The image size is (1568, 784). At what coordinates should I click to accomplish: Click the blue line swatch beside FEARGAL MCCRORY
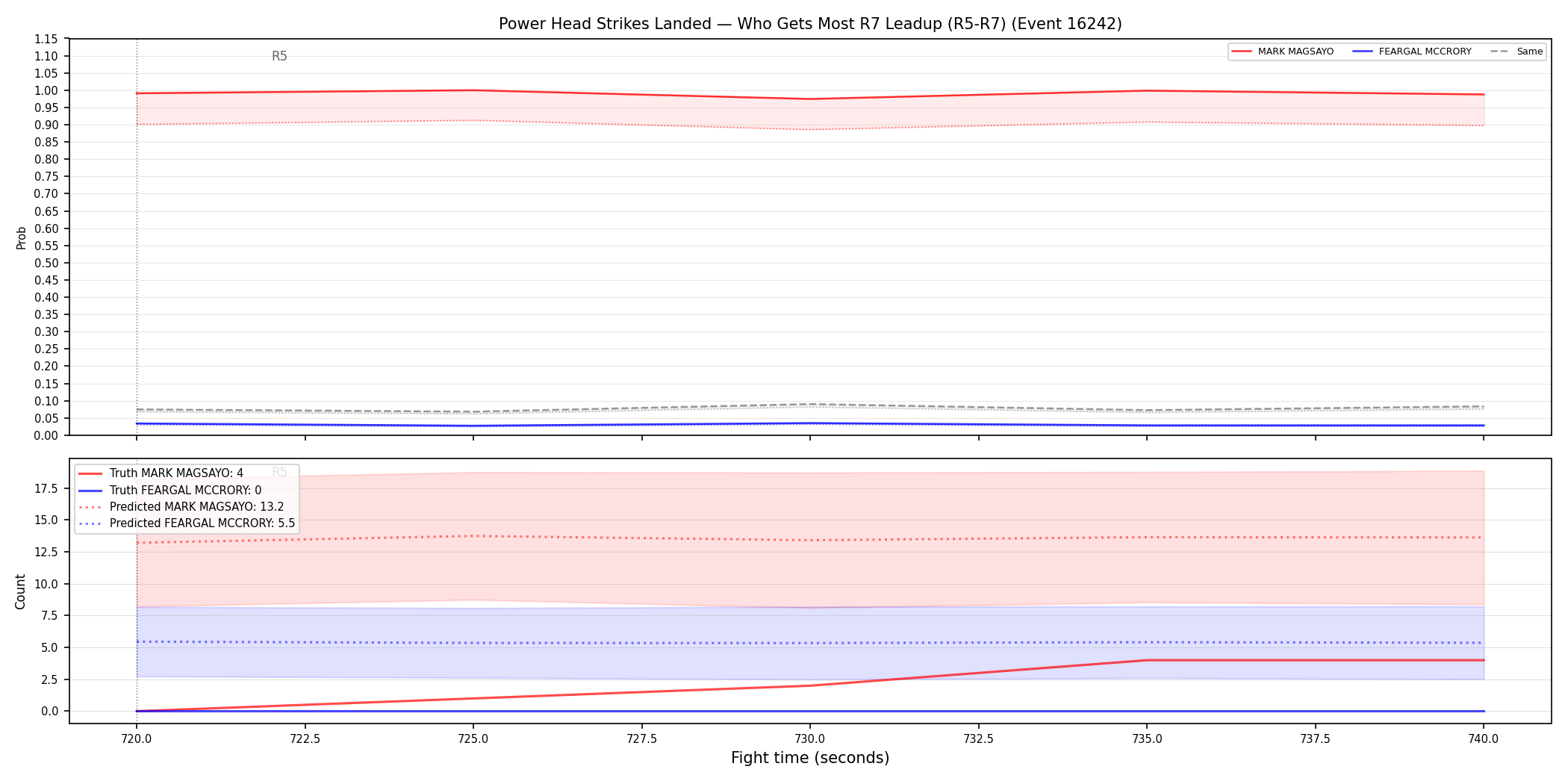click(x=1363, y=52)
